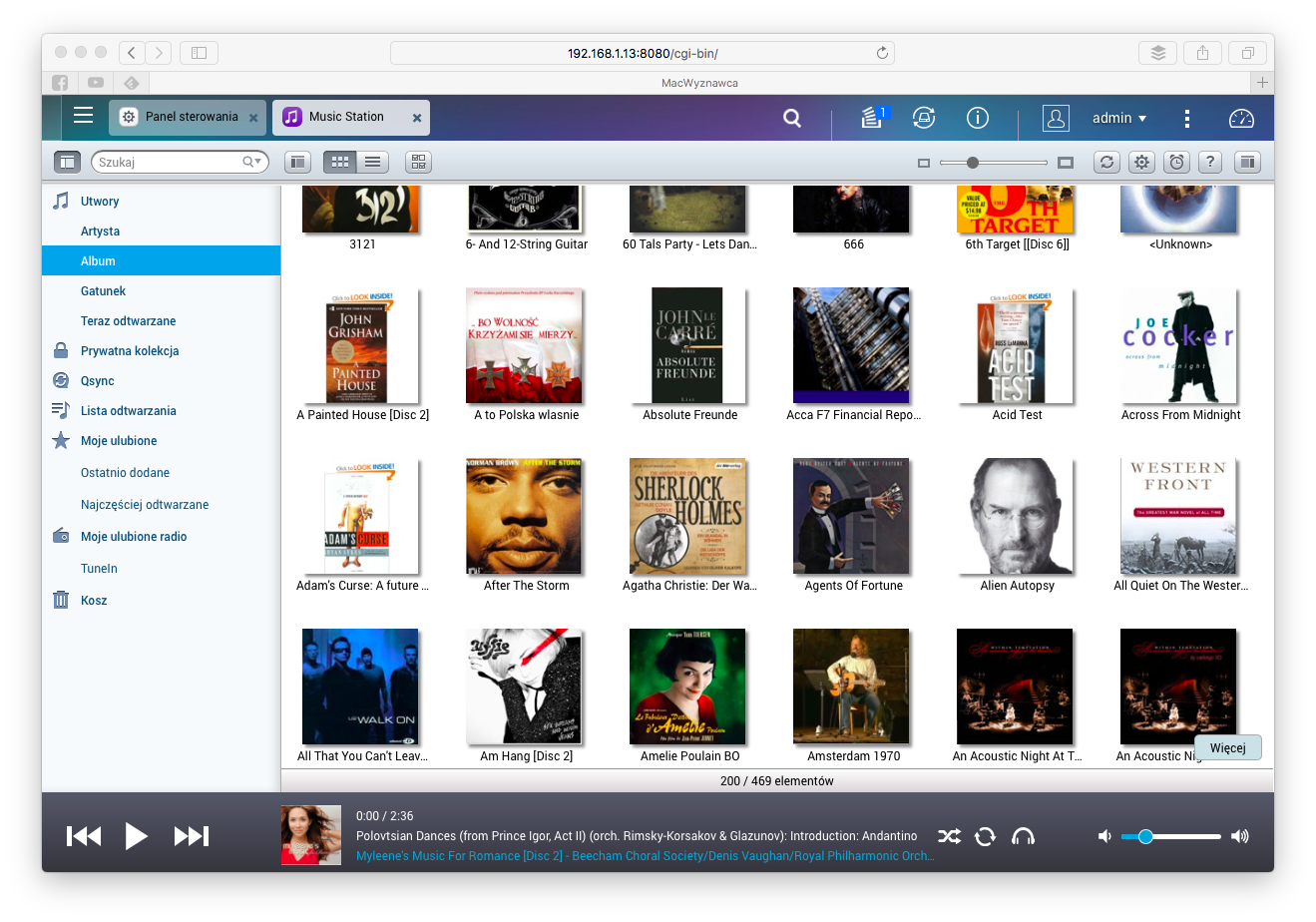Skip to previous track
Viewport: 1316px width, 922px height.
84,836
